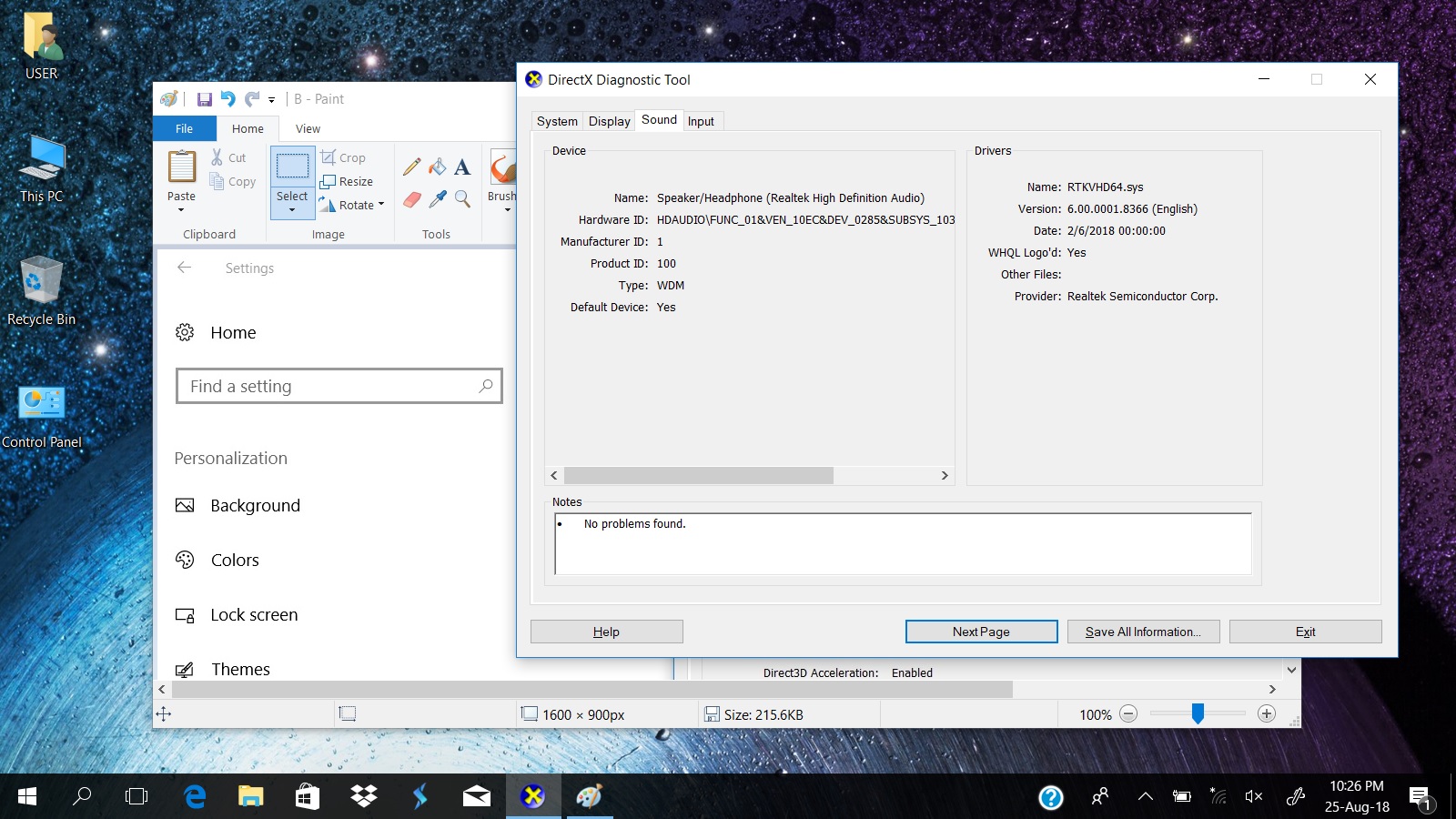Click the muted volume icon in system tray

(x=1254, y=797)
